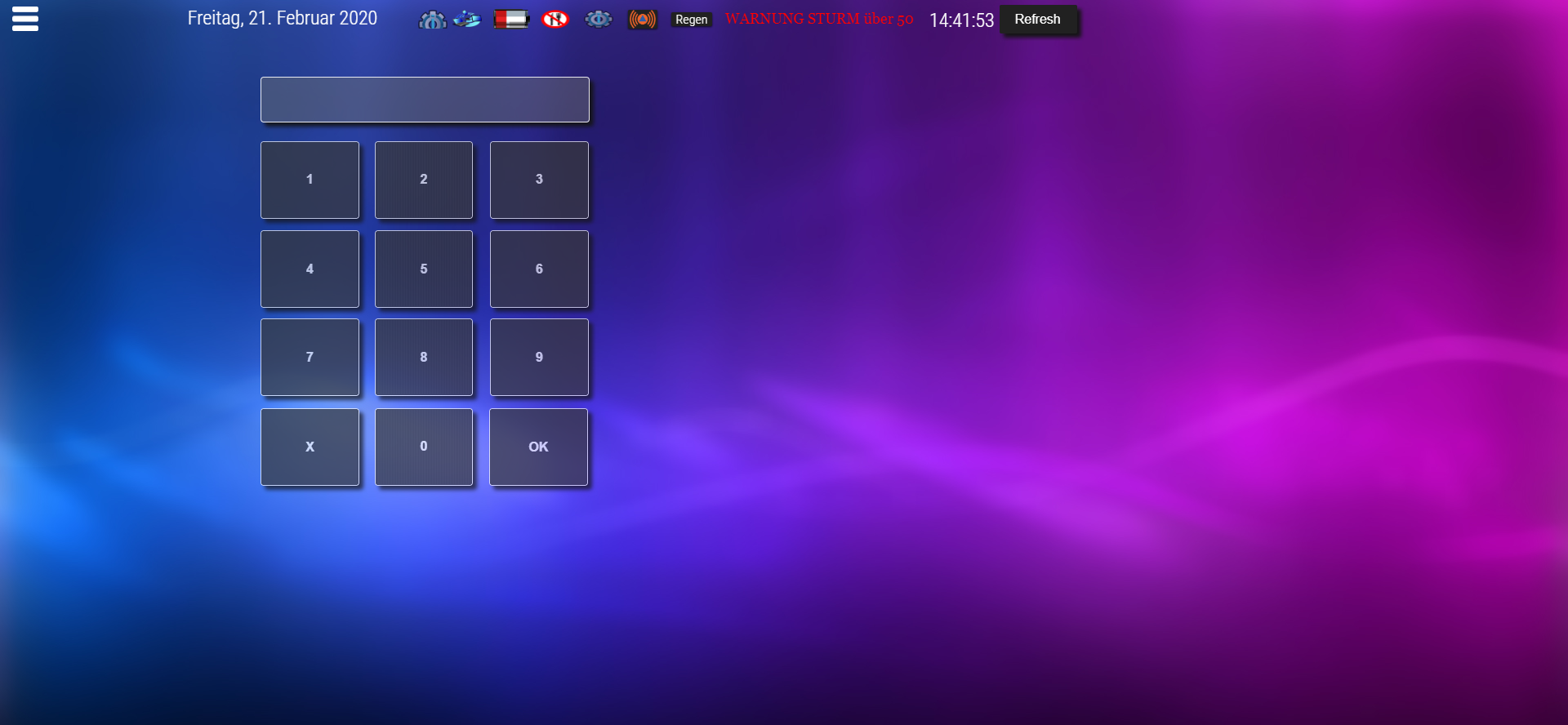Confirm the code with OK key
1568x725 pixels.
click(538, 447)
